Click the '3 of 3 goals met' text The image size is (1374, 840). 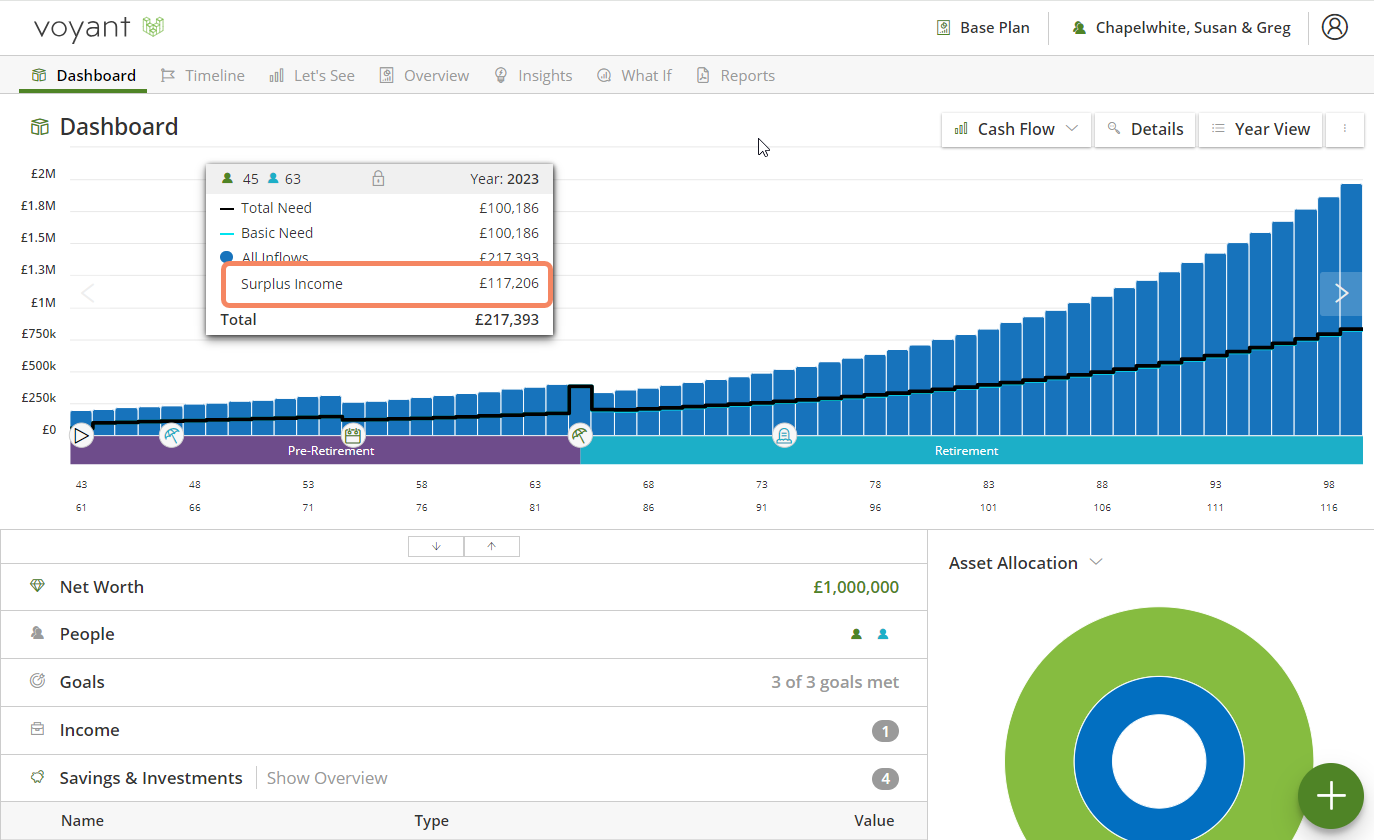835,682
